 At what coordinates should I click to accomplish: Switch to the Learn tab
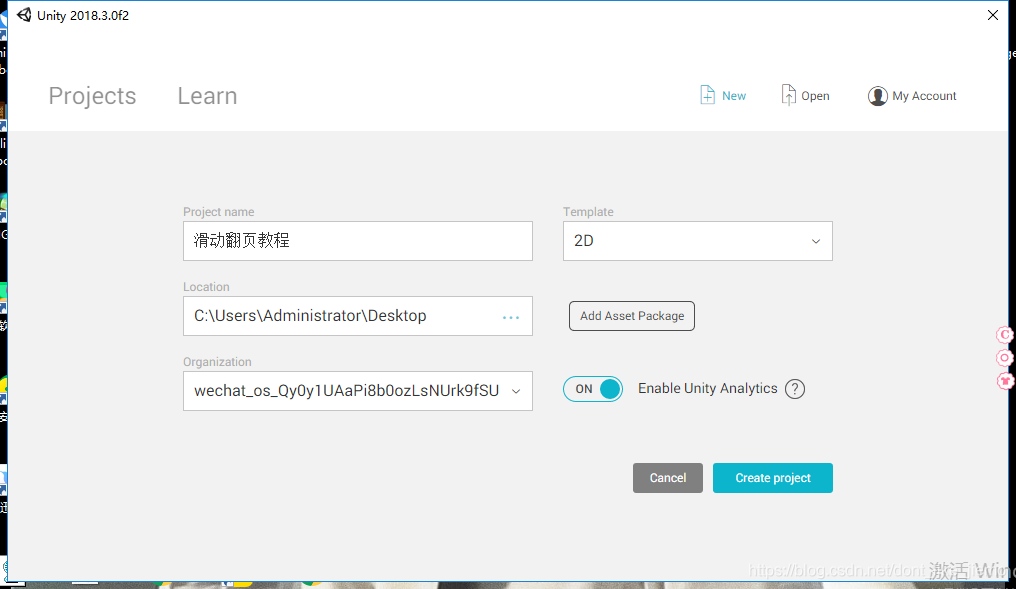207,96
